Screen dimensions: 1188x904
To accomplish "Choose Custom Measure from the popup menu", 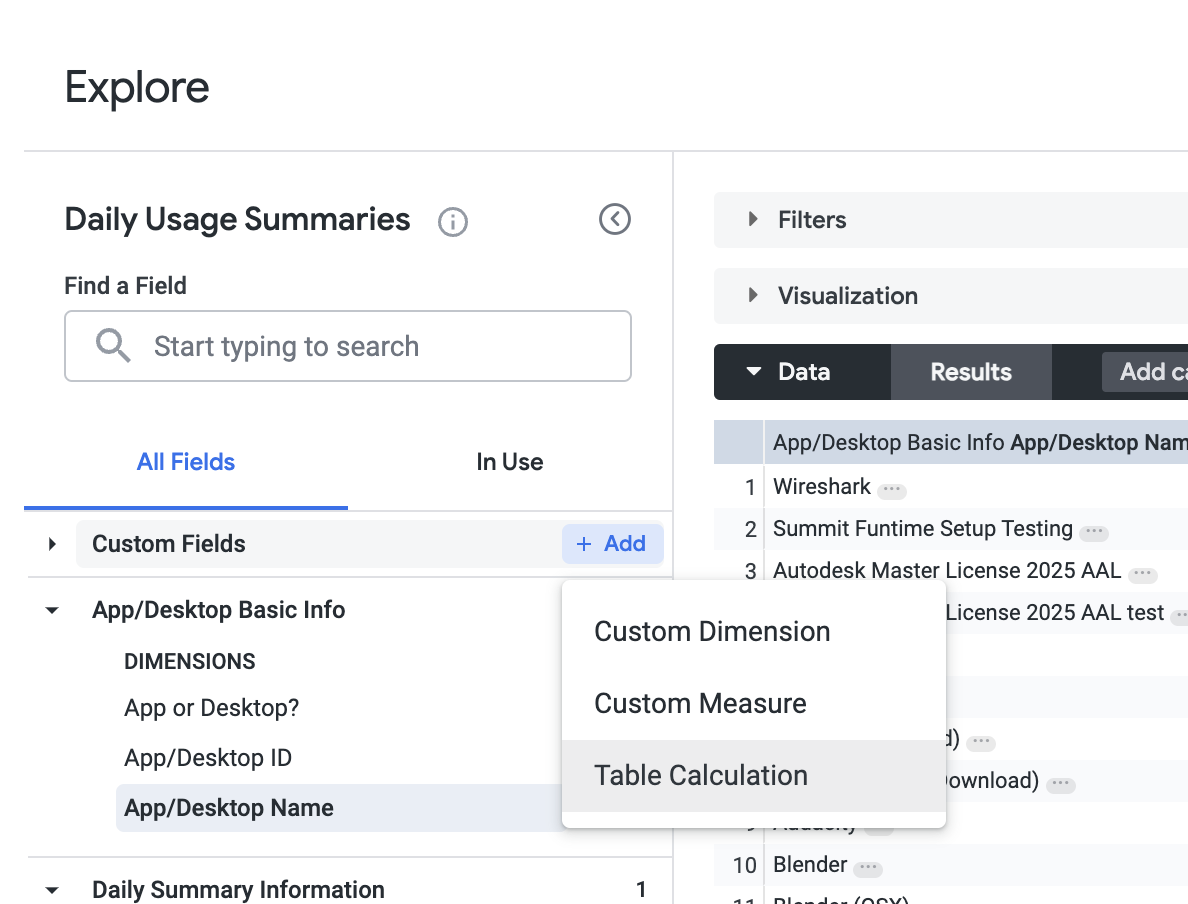I will 700,703.
